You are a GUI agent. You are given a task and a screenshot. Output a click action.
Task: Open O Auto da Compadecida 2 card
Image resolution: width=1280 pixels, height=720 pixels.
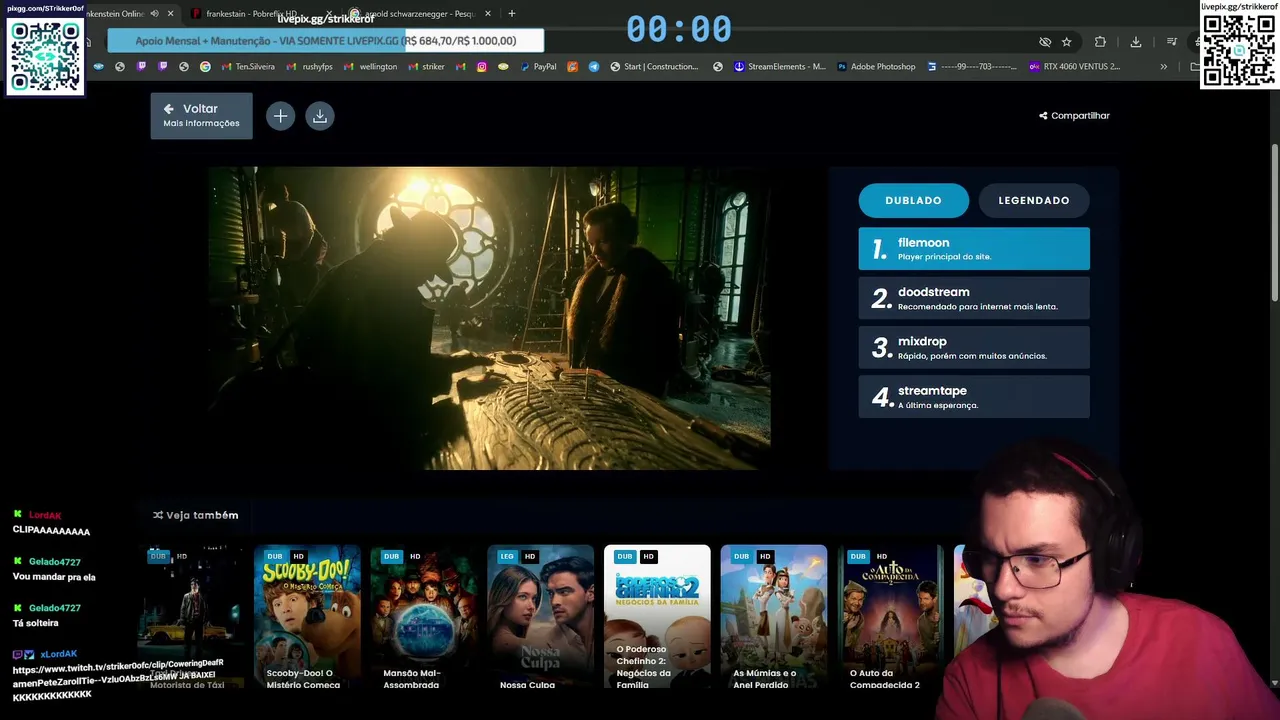point(891,617)
